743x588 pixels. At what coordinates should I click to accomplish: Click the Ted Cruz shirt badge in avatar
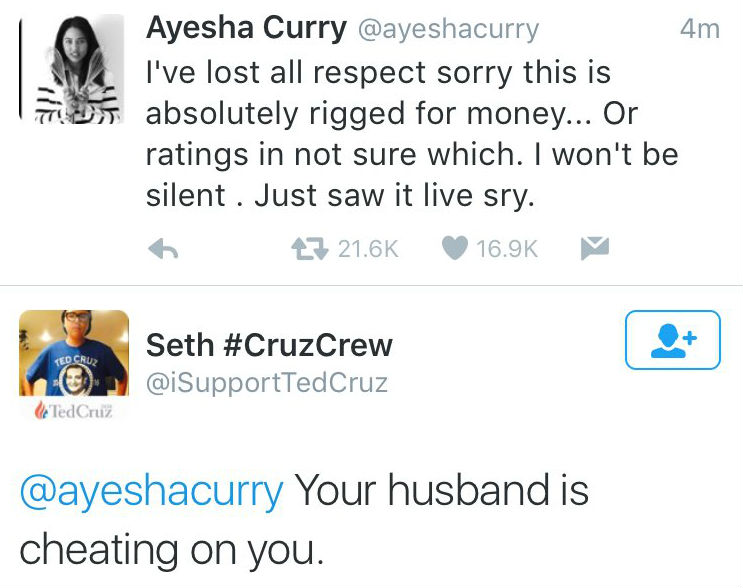pyautogui.click(x=75, y=378)
